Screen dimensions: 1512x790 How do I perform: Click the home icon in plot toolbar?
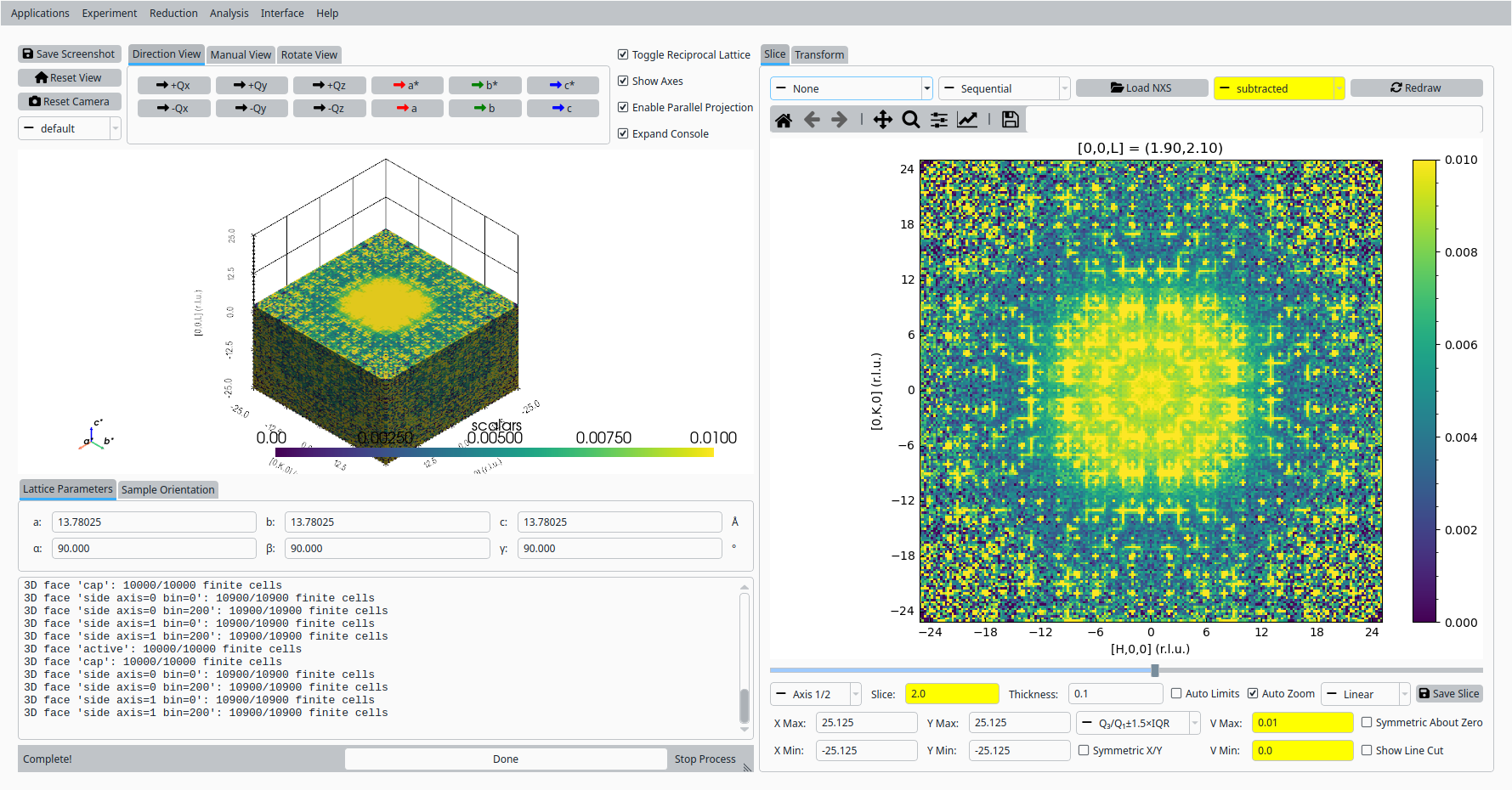784,120
